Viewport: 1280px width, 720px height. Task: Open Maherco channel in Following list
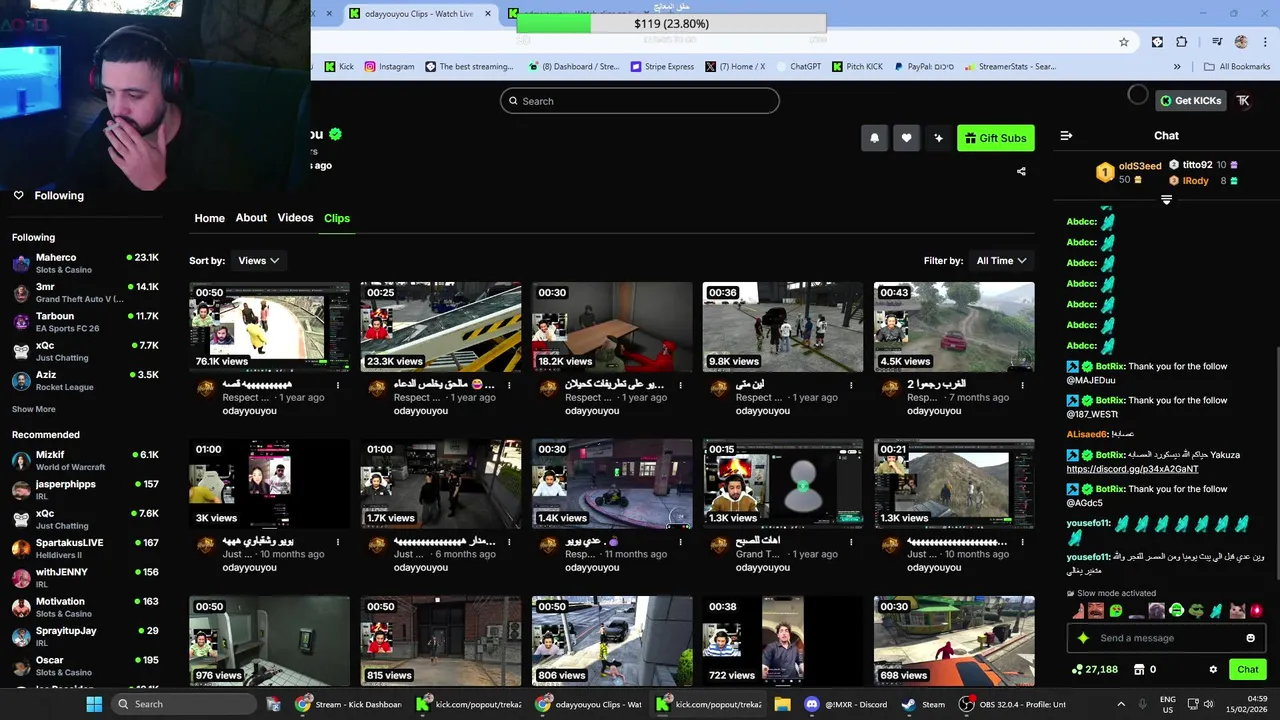click(85, 263)
